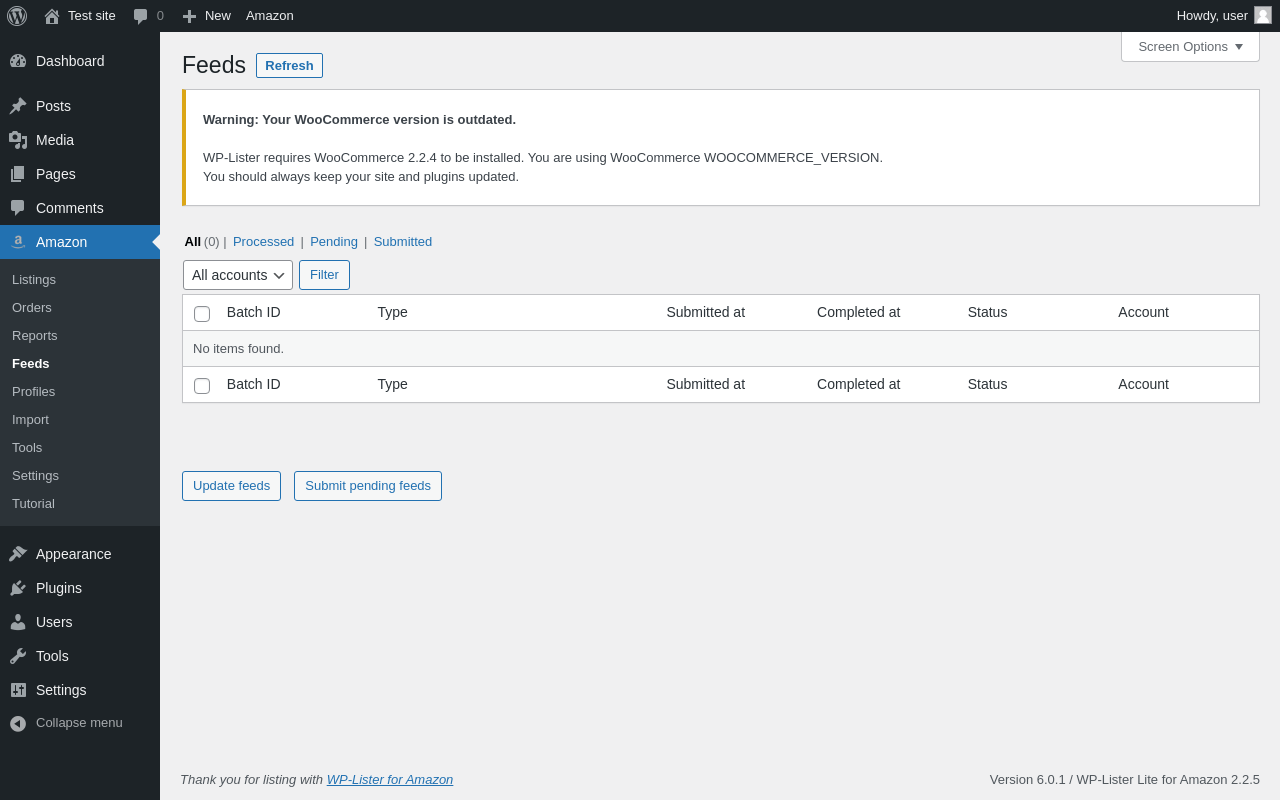1280x800 pixels.
Task: Click the user avatar in admin bar
Action: pos(1263,15)
